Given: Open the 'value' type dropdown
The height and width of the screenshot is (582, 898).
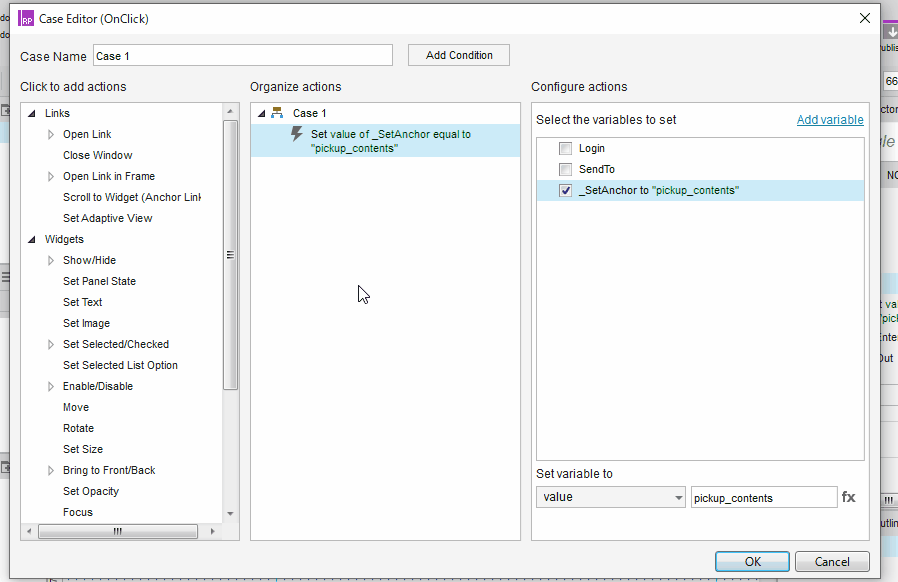Looking at the screenshot, I should [x=610, y=497].
